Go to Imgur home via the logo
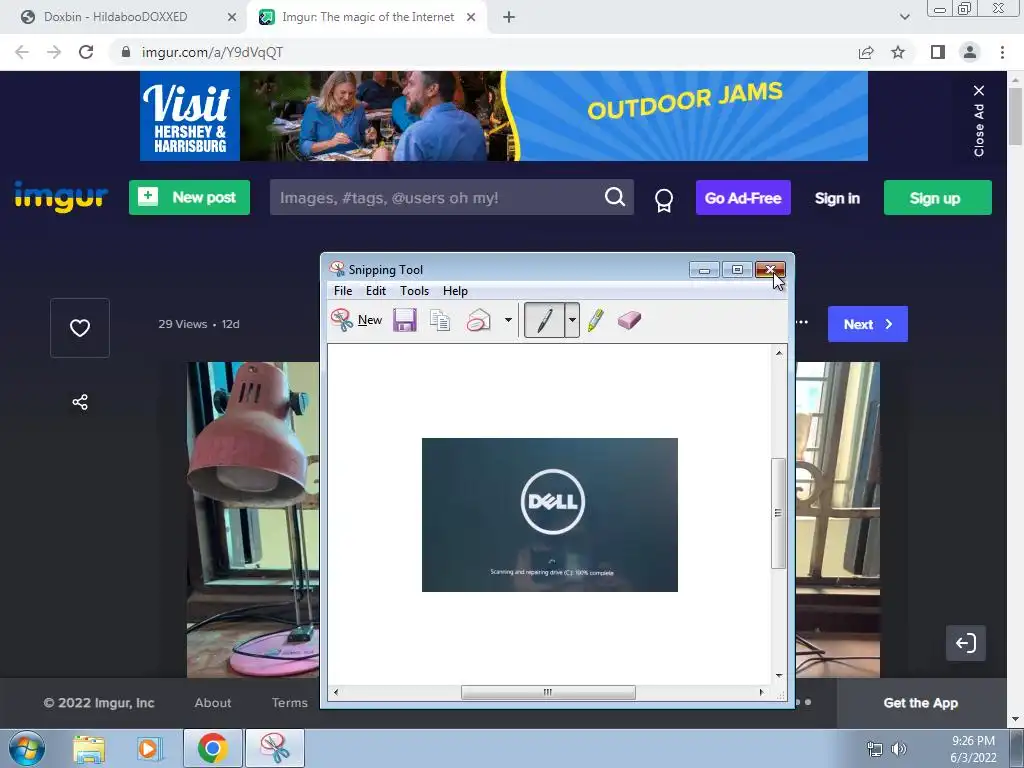The width and height of the screenshot is (1024, 768). [61, 197]
